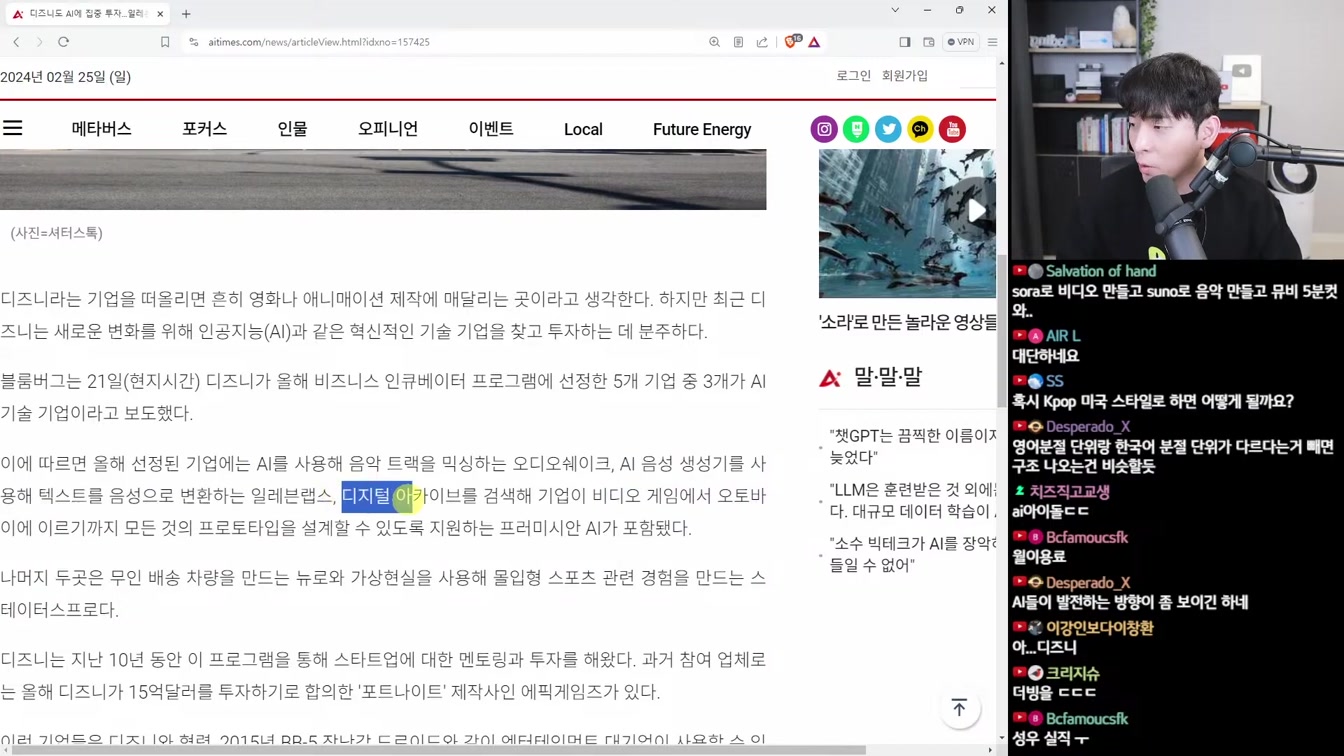
Task: Open a new tab with plus button
Action: (x=186, y=14)
